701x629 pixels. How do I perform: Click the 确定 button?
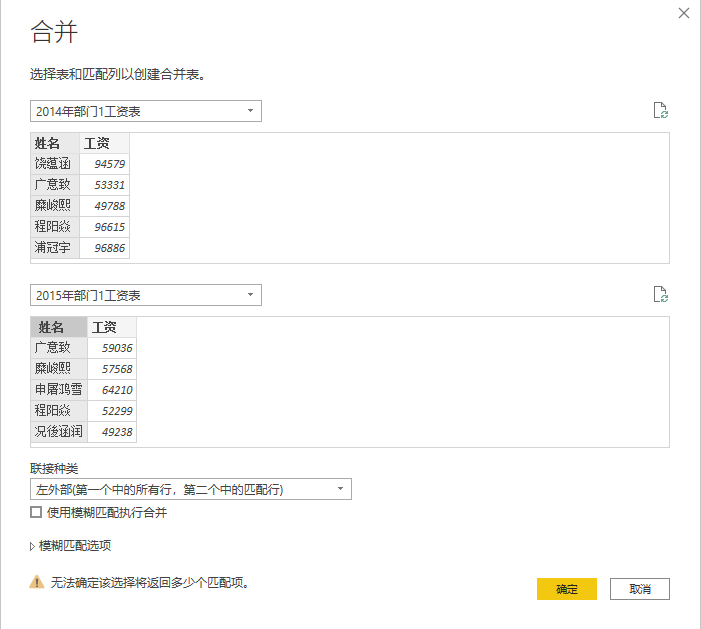point(566,589)
